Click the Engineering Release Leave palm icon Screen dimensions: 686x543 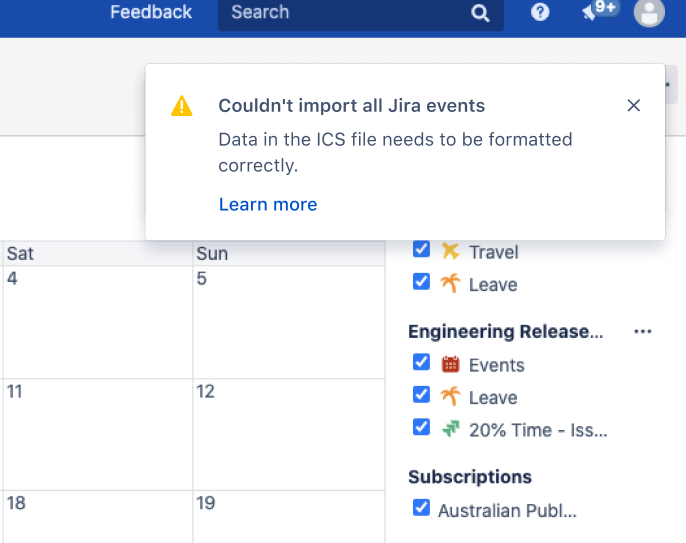coord(450,396)
